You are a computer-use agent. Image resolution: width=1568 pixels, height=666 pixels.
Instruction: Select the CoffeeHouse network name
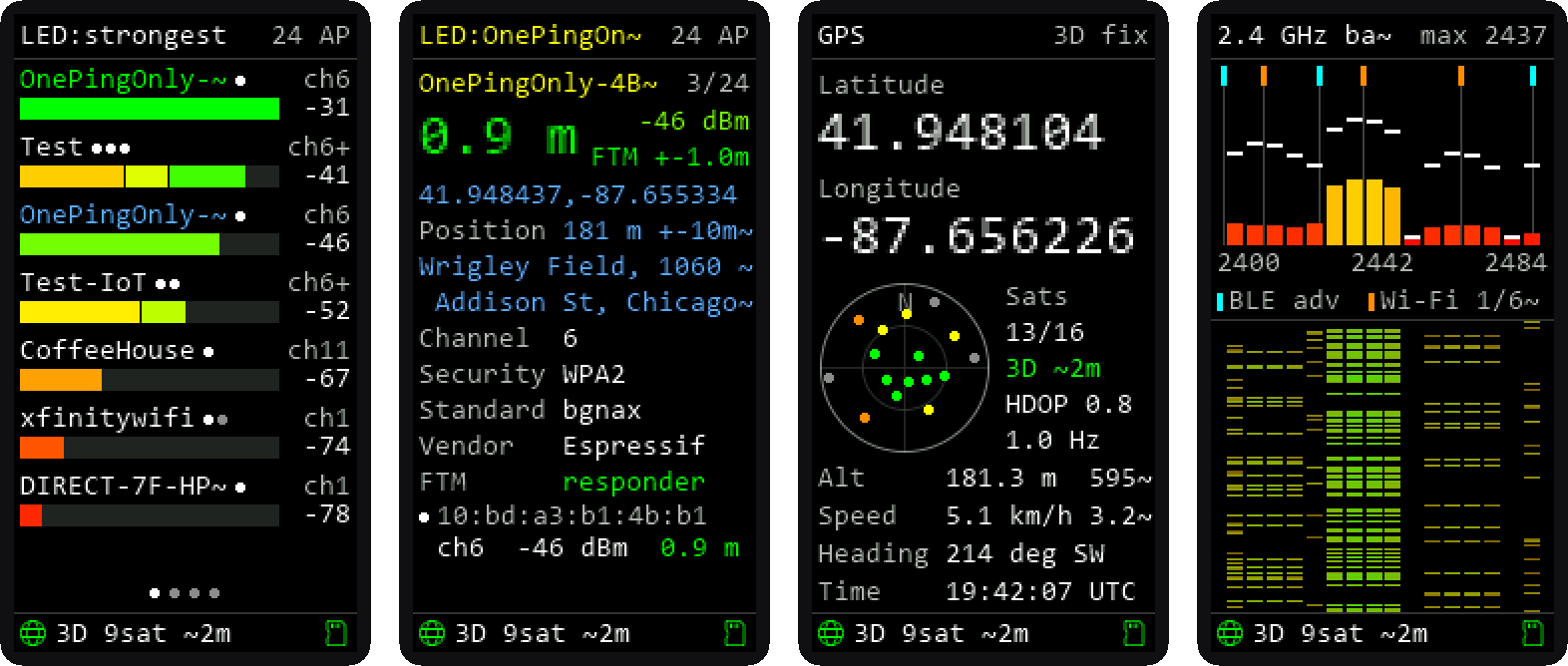coord(108,351)
